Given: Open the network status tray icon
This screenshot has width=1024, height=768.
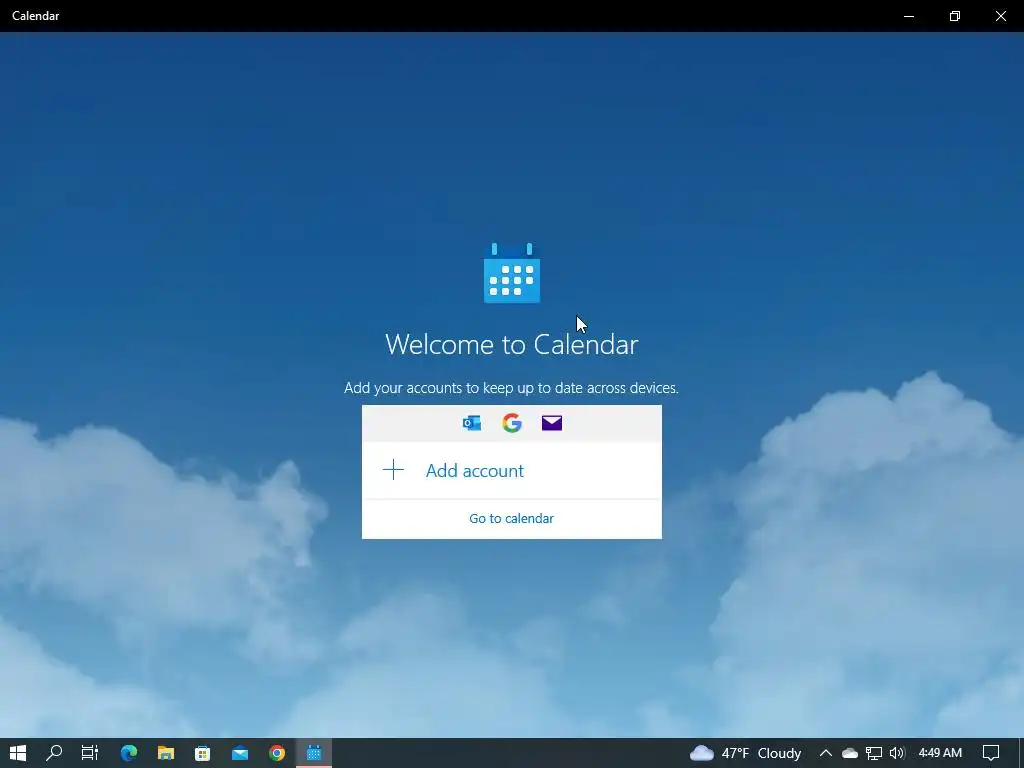Looking at the screenshot, I should click(874, 753).
